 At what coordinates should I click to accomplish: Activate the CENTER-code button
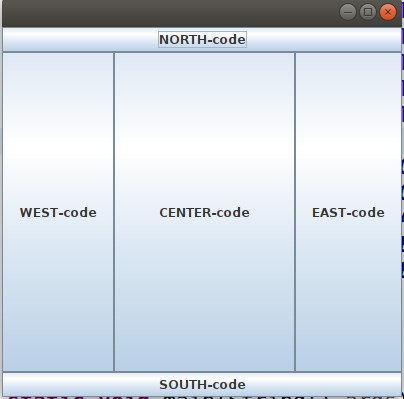click(204, 212)
